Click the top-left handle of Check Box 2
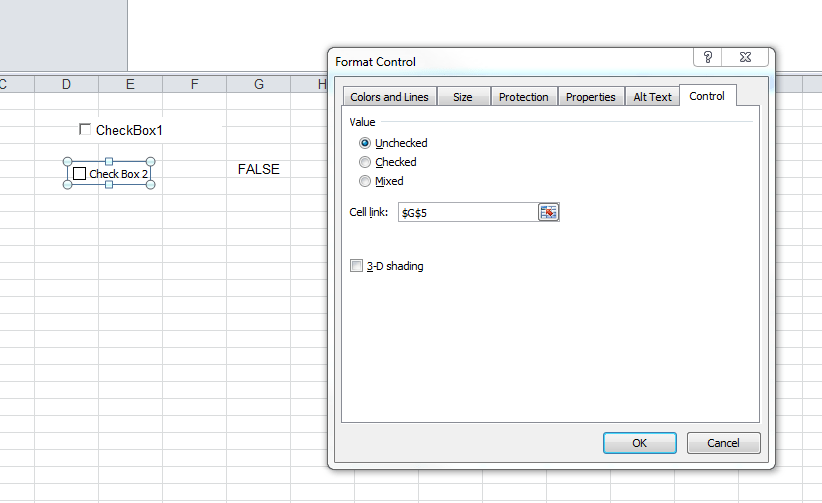822x503 pixels. point(67,162)
